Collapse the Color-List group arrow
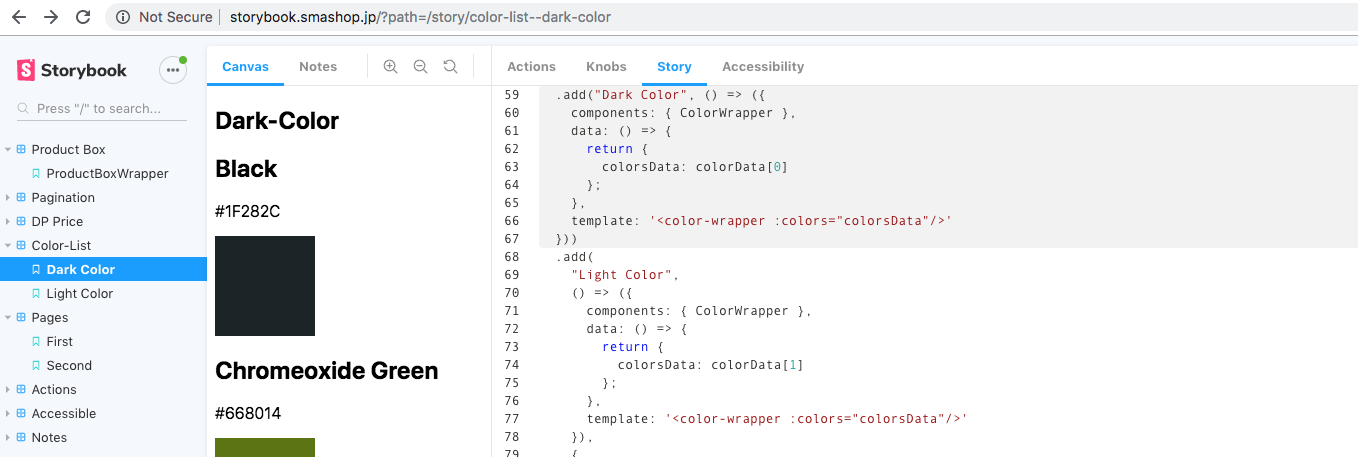This screenshot has width=1358, height=457. [x=8, y=245]
